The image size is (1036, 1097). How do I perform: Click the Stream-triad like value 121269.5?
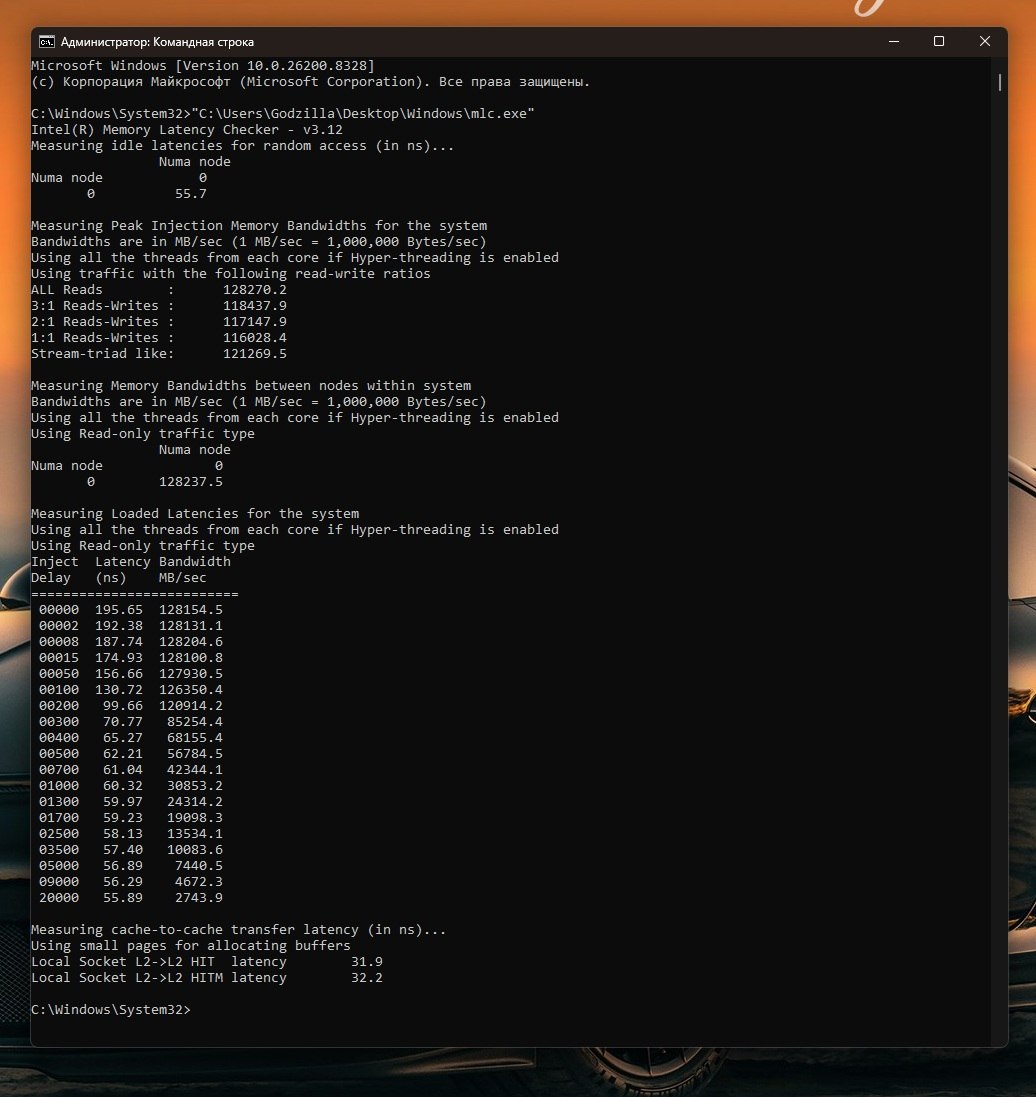[255, 354]
